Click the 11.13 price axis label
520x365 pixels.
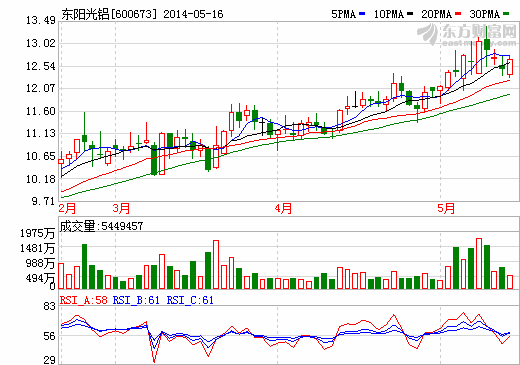(x=41, y=133)
